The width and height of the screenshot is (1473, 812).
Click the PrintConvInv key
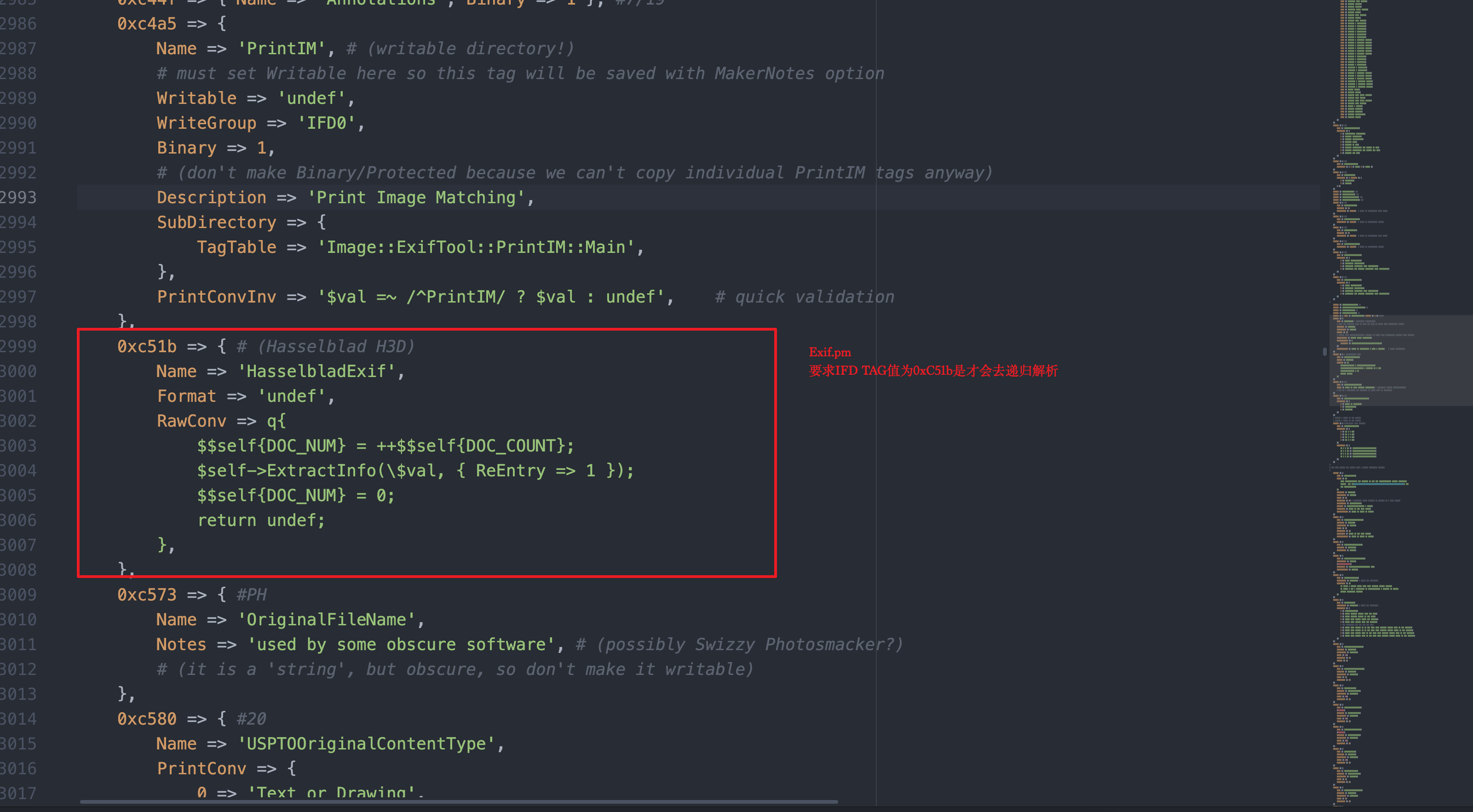tap(217, 297)
